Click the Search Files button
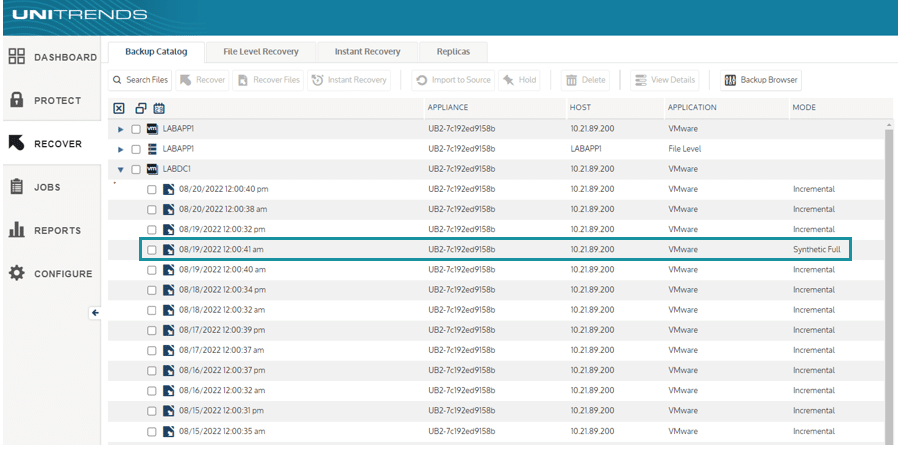The image size is (902, 450). (x=140, y=80)
